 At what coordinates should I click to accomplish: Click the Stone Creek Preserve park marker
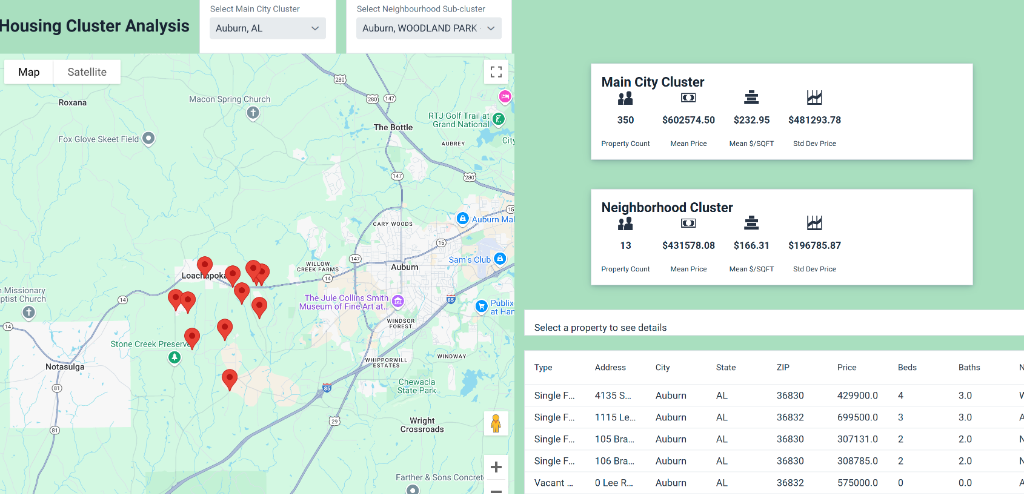click(x=175, y=357)
